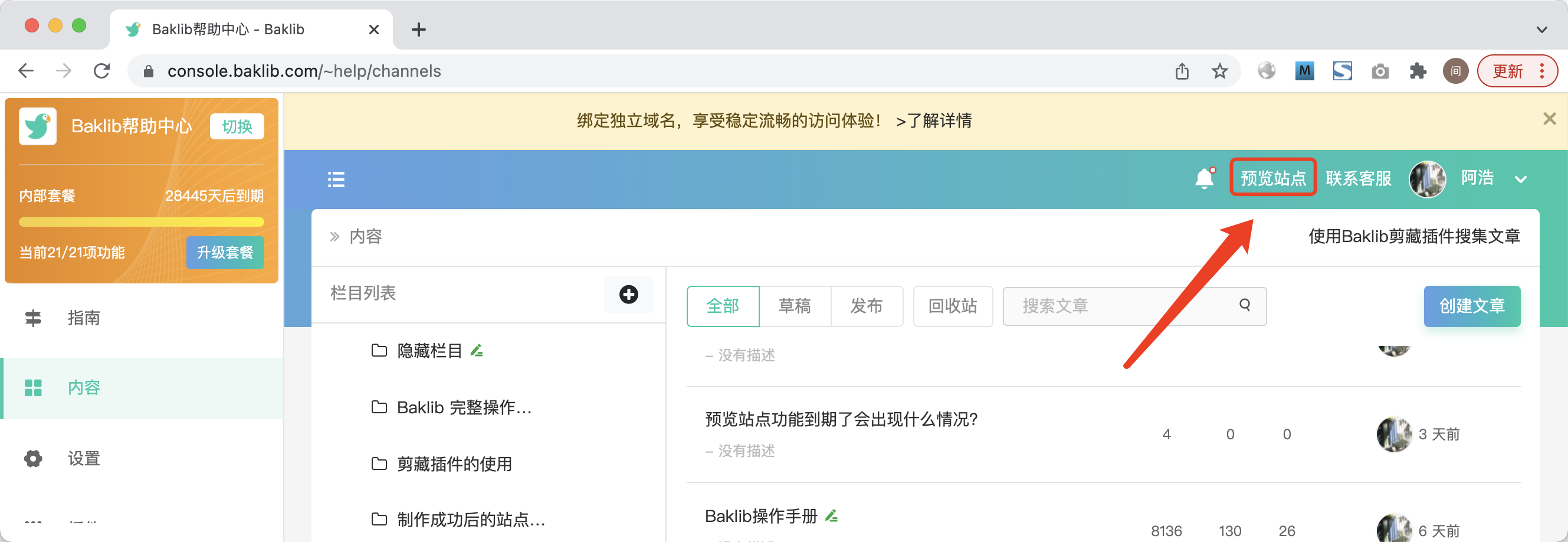Add a channel with the plus icon
Screen dimensions: 1568x542
point(629,294)
